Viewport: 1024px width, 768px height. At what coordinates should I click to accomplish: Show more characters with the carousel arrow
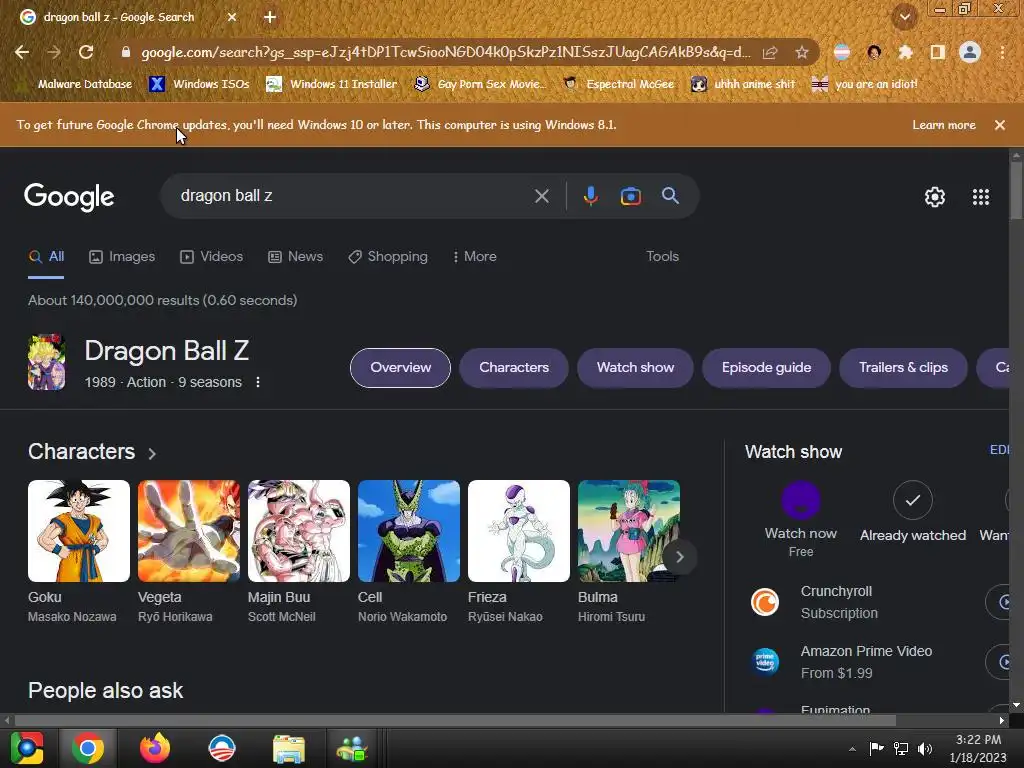[680, 557]
